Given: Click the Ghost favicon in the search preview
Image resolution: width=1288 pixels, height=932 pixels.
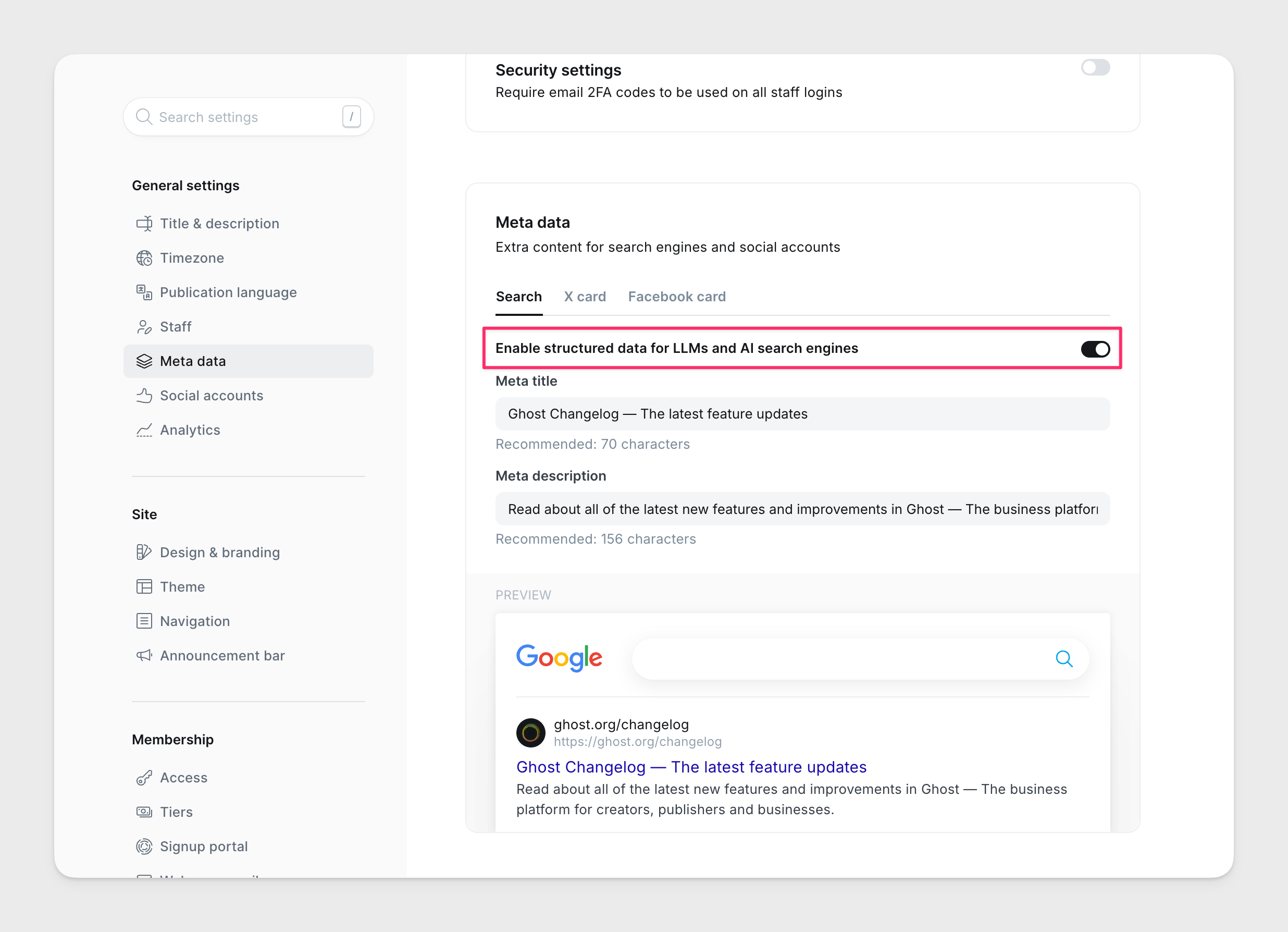Looking at the screenshot, I should coord(530,733).
